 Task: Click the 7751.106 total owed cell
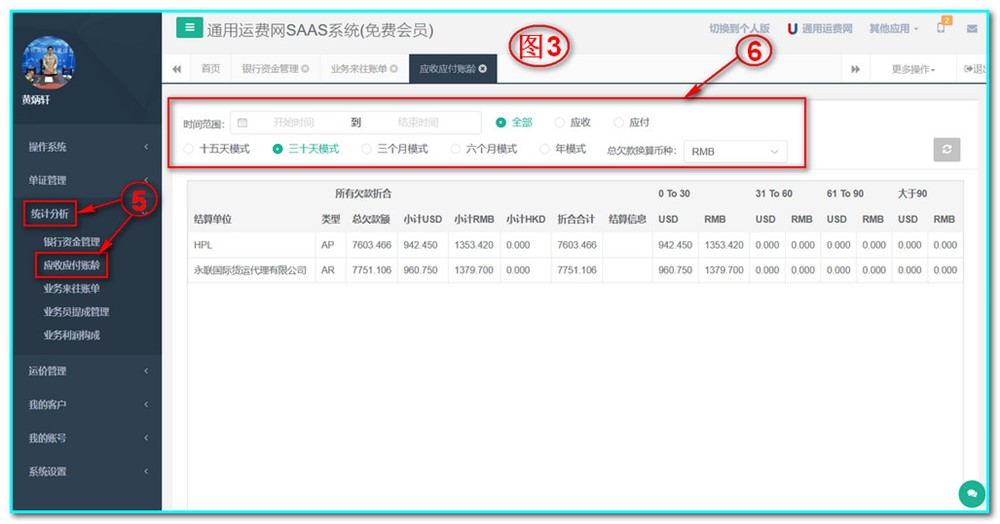(371, 270)
